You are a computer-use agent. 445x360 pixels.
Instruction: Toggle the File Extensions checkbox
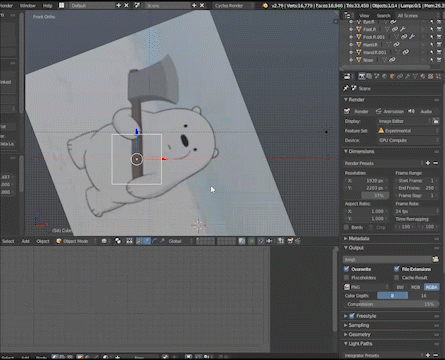point(396,269)
